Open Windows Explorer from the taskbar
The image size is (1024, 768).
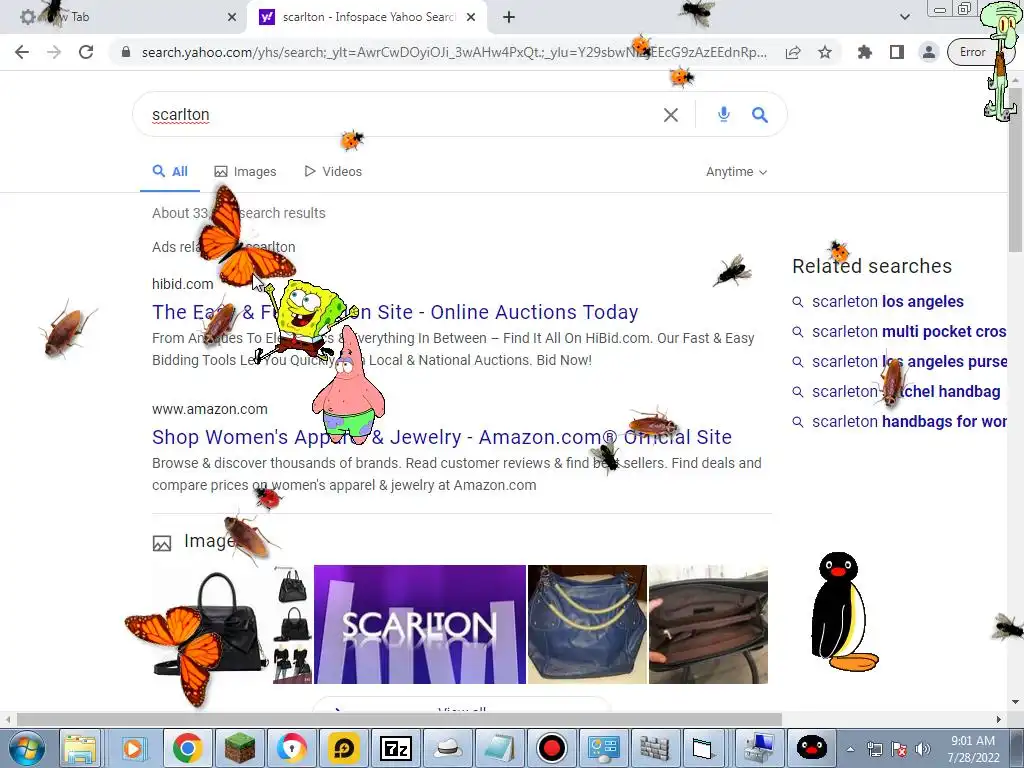(x=80, y=748)
